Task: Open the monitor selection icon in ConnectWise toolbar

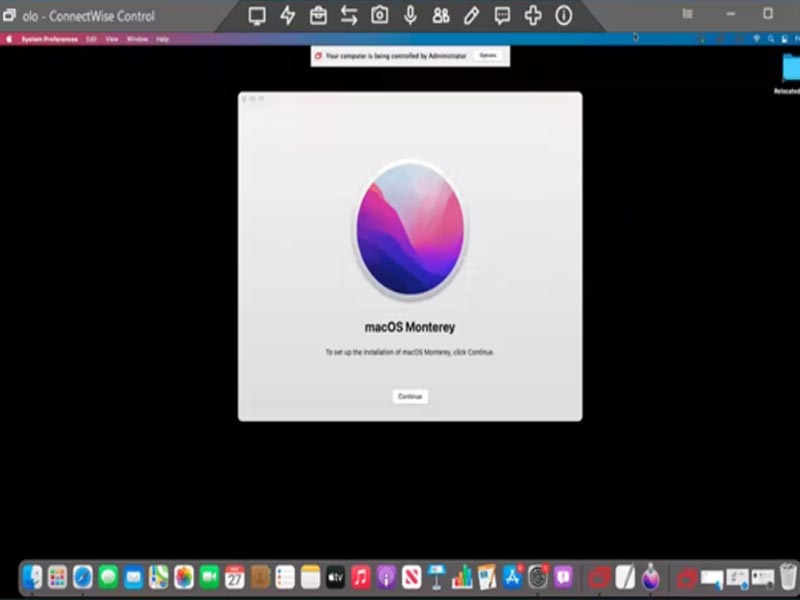Action: (x=259, y=15)
